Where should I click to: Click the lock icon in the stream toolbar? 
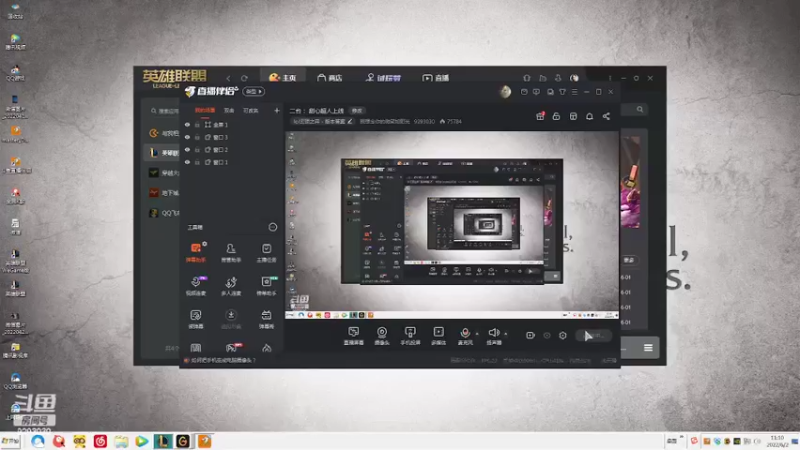(x=556, y=116)
